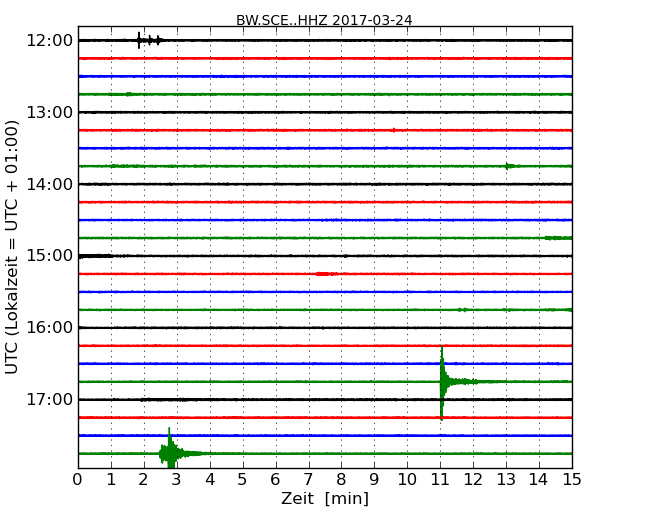Image resolution: width=650 pixels, height=520 pixels.
Task: Click the 13:00 y-axis tick label
Action: pyautogui.click(x=49, y=112)
